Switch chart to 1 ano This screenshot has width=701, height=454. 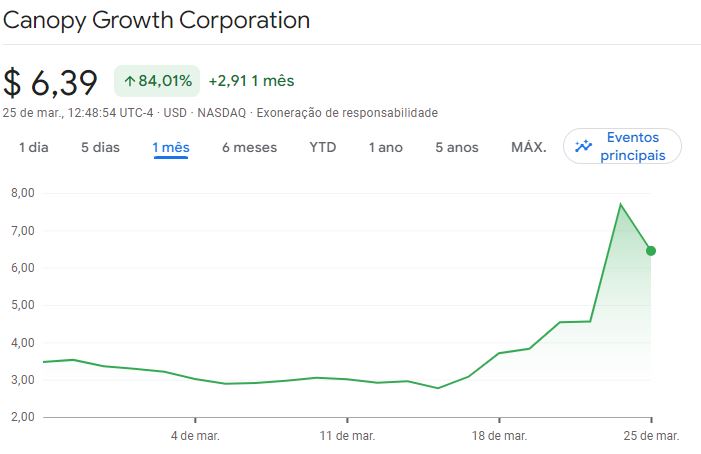pyautogui.click(x=385, y=147)
